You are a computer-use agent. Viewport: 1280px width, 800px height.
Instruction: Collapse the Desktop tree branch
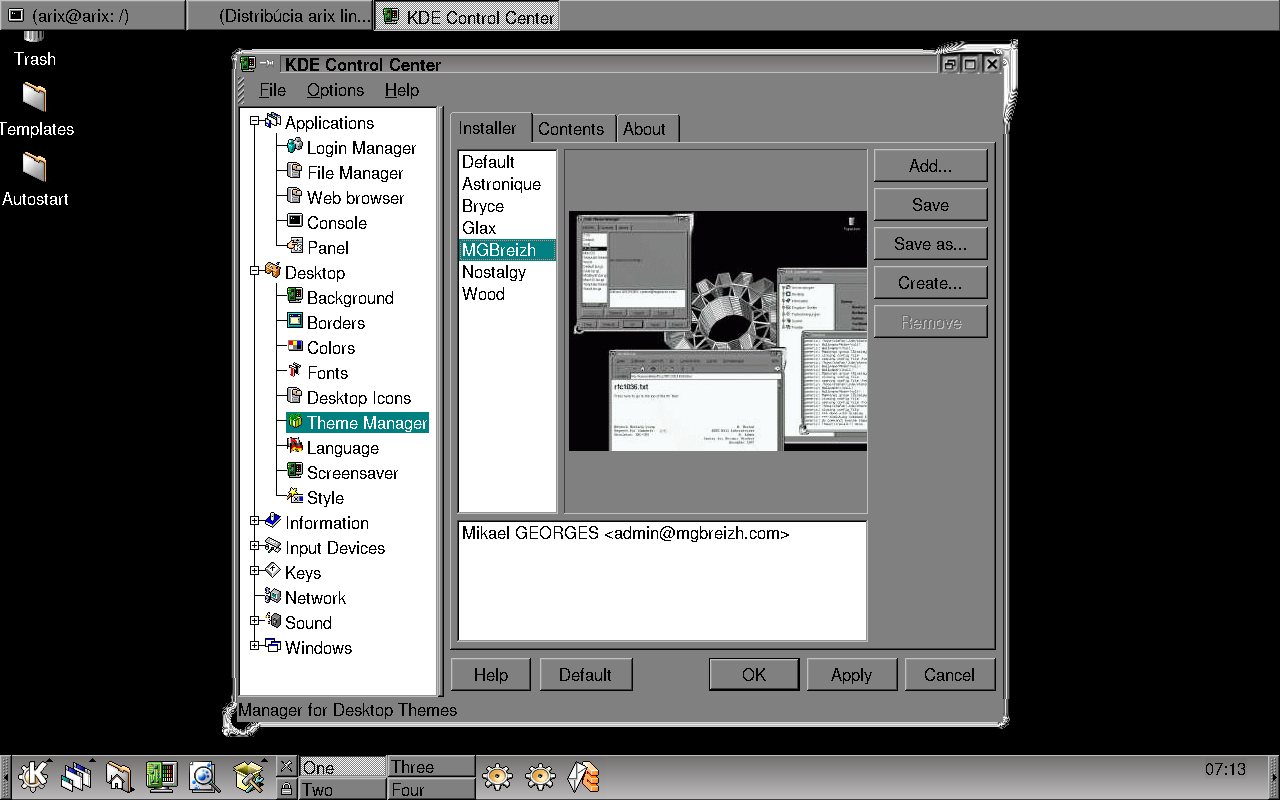coord(256,270)
